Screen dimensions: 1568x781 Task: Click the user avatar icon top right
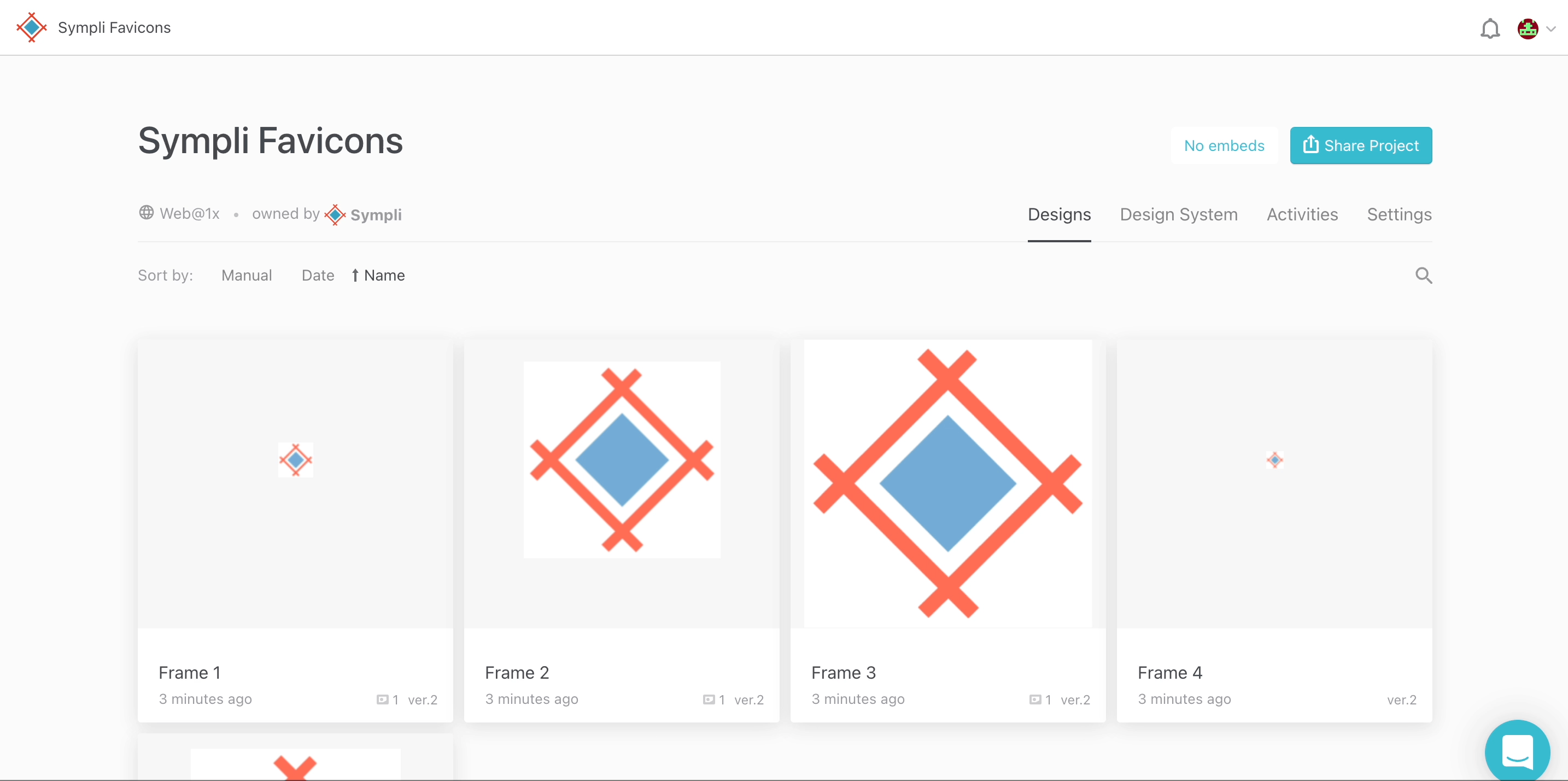(1528, 27)
